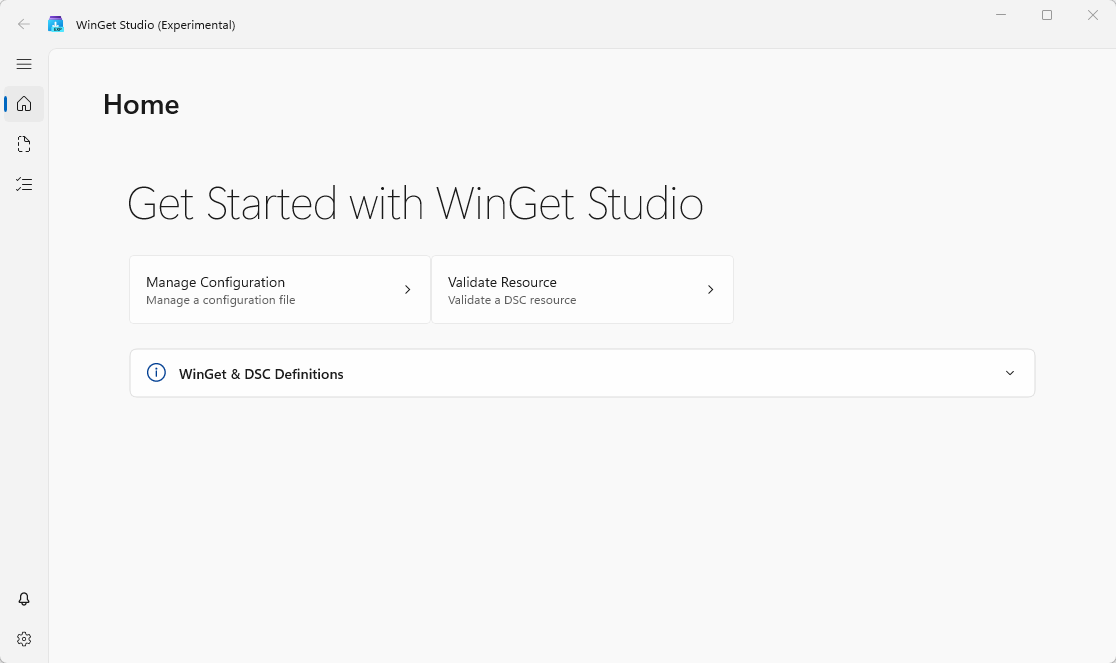The height and width of the screenshot is (663, 1116).
Task: Open the Validate Resource title
Action: click(502, 282)
